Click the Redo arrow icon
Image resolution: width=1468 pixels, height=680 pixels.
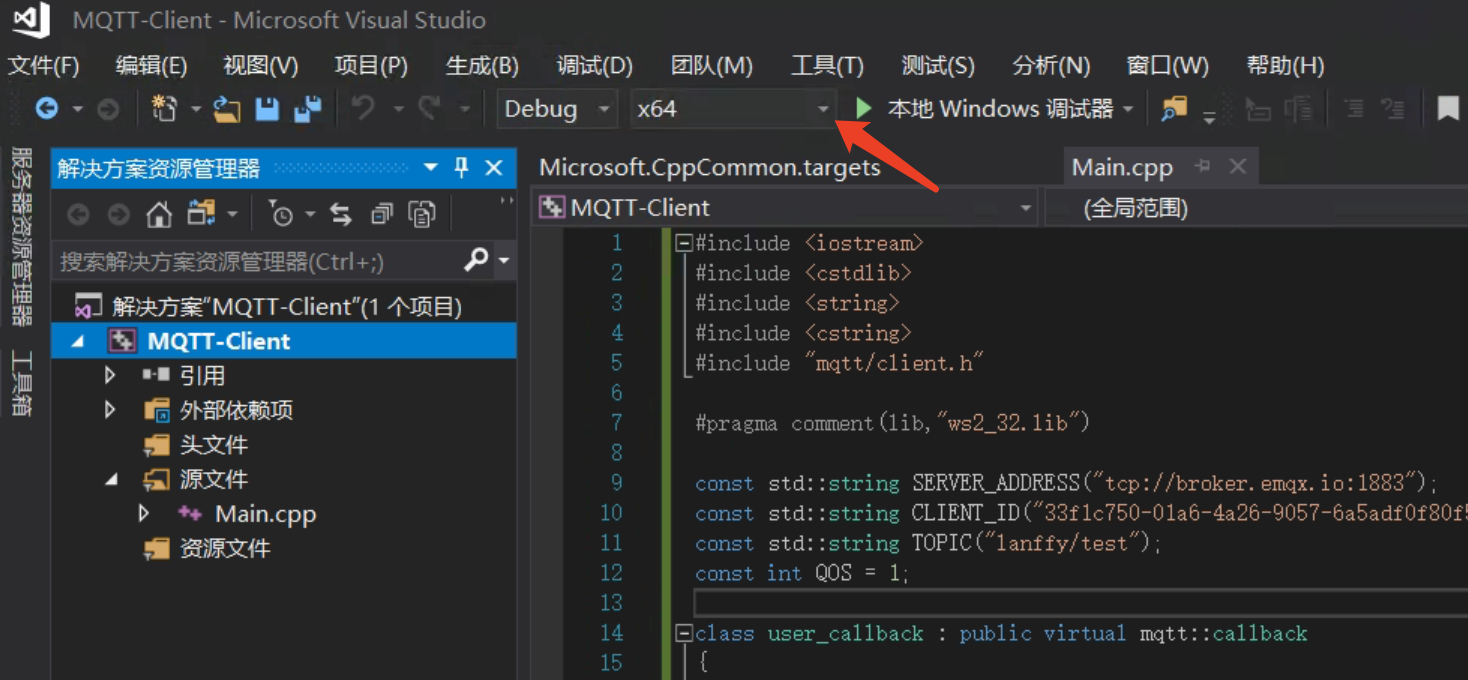429,108
